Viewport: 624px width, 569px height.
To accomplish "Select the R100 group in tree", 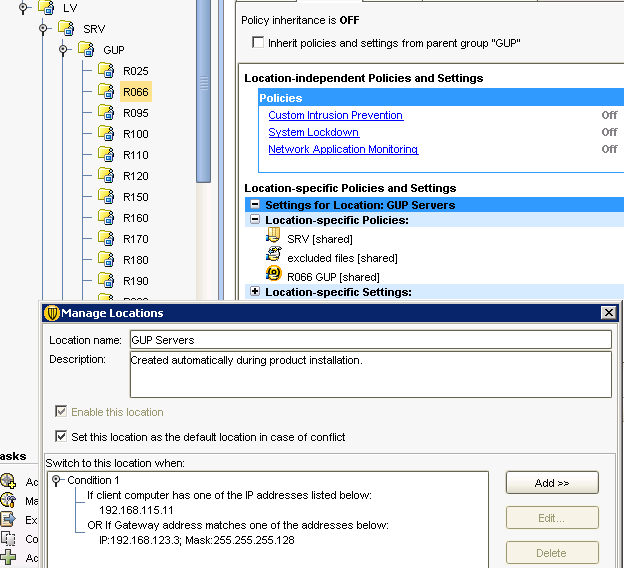I will [x=136, y=134].
